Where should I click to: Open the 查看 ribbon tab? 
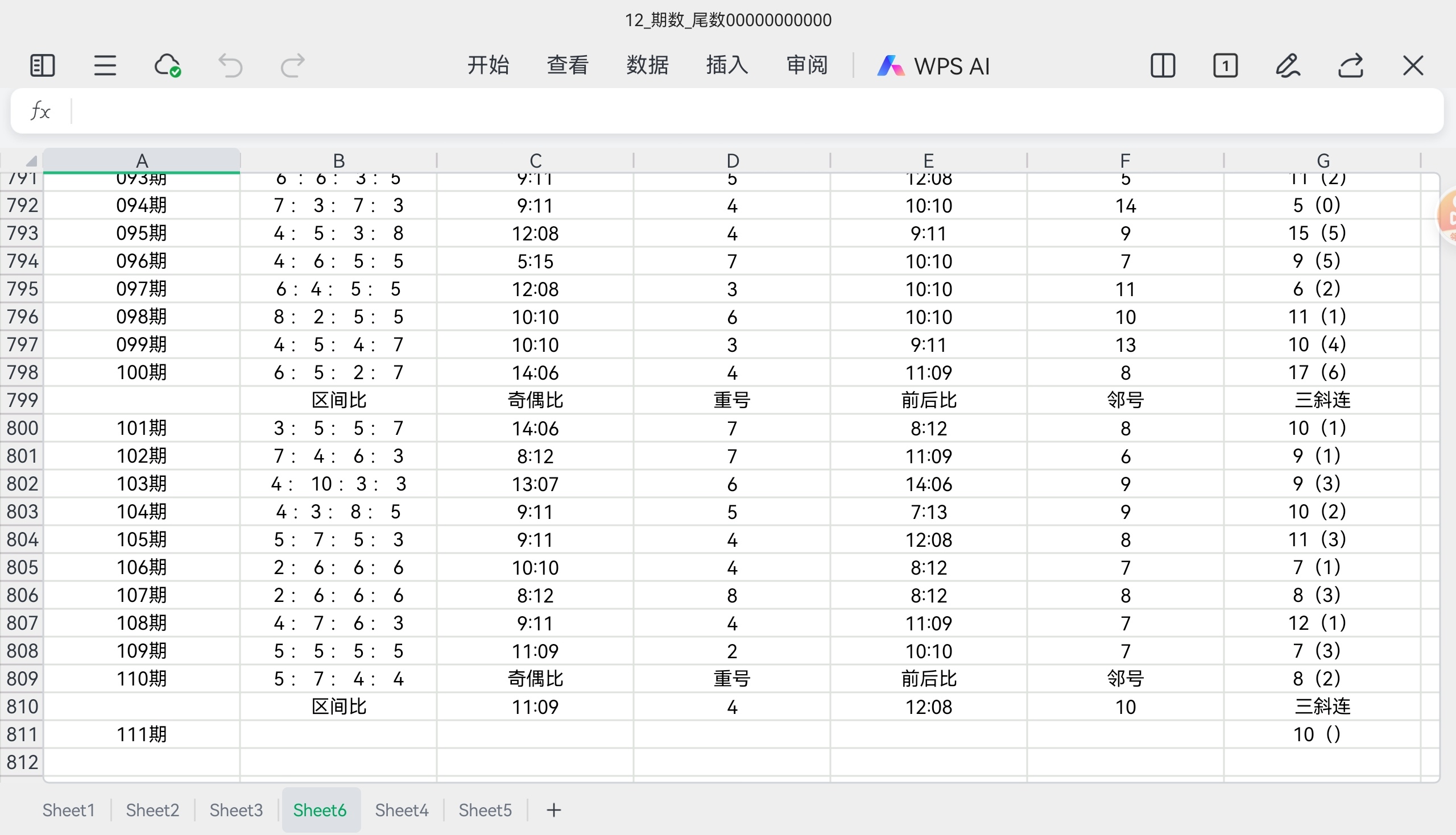[568, 65]
